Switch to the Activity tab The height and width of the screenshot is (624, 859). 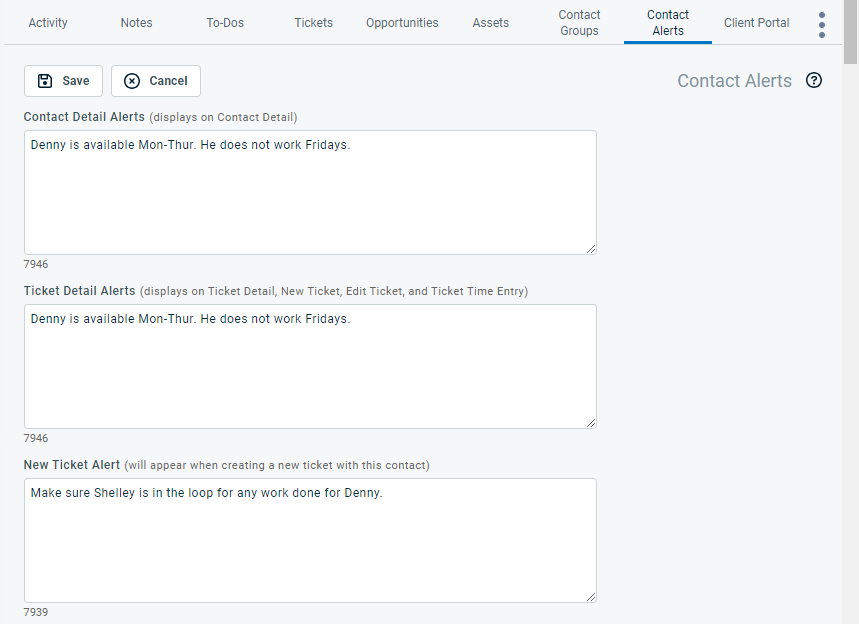click(48, 23)
